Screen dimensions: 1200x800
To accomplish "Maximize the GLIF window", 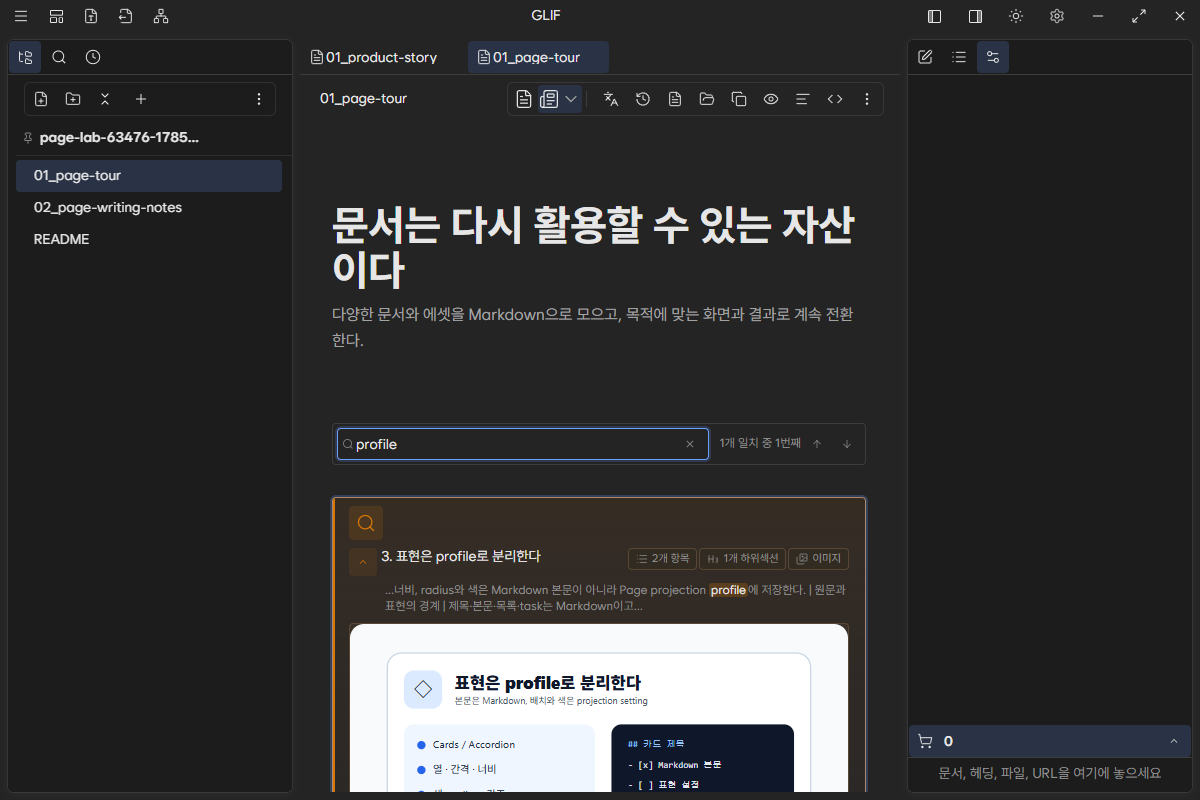I will [1139, 16].
